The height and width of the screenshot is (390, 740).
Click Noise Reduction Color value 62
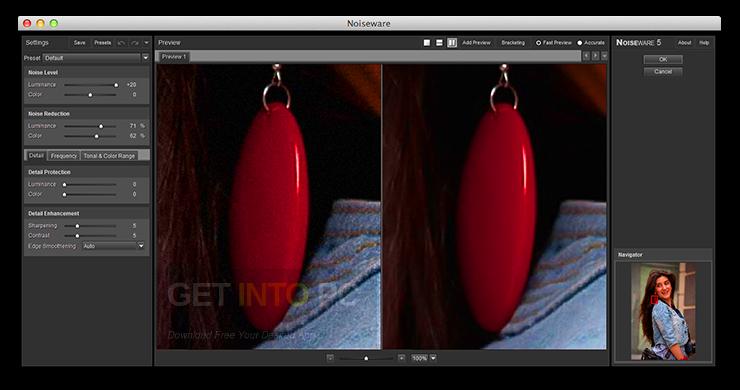click(133, 136)
